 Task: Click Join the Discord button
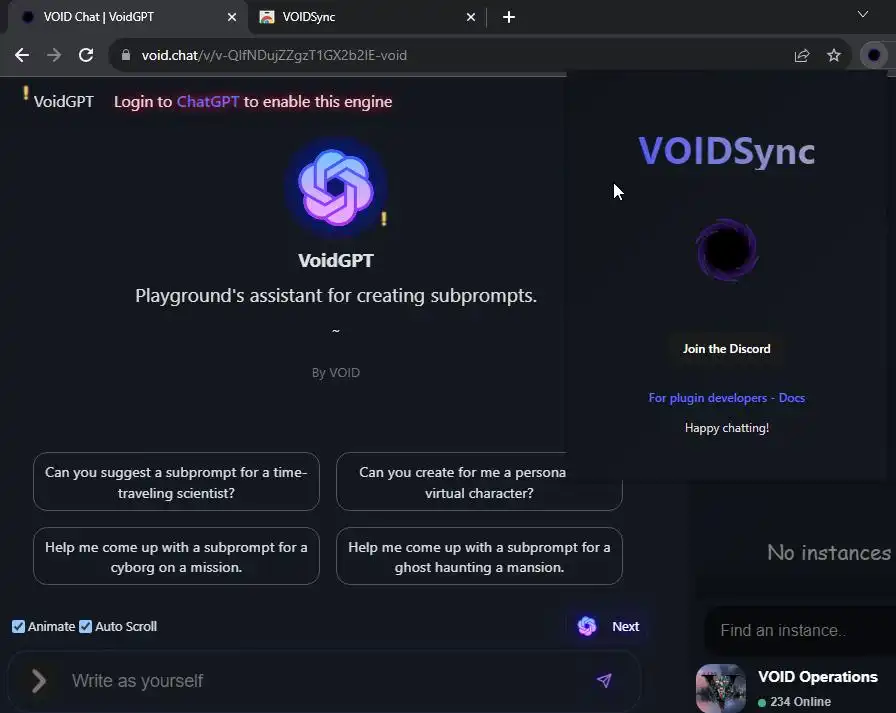[726, 349]
